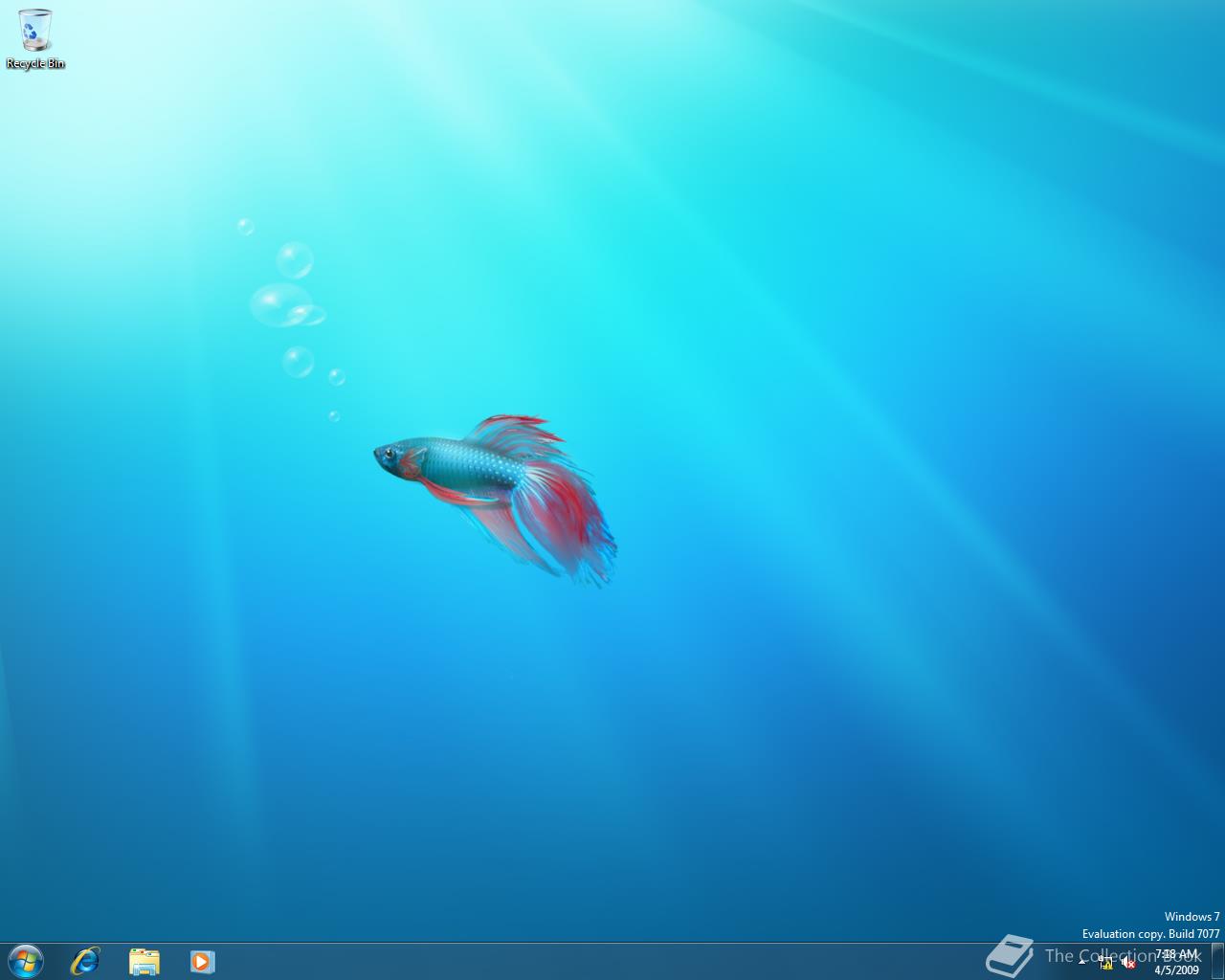Open Windows Explorer from the taskbar
1225x980 pixels.
(145, 961)
